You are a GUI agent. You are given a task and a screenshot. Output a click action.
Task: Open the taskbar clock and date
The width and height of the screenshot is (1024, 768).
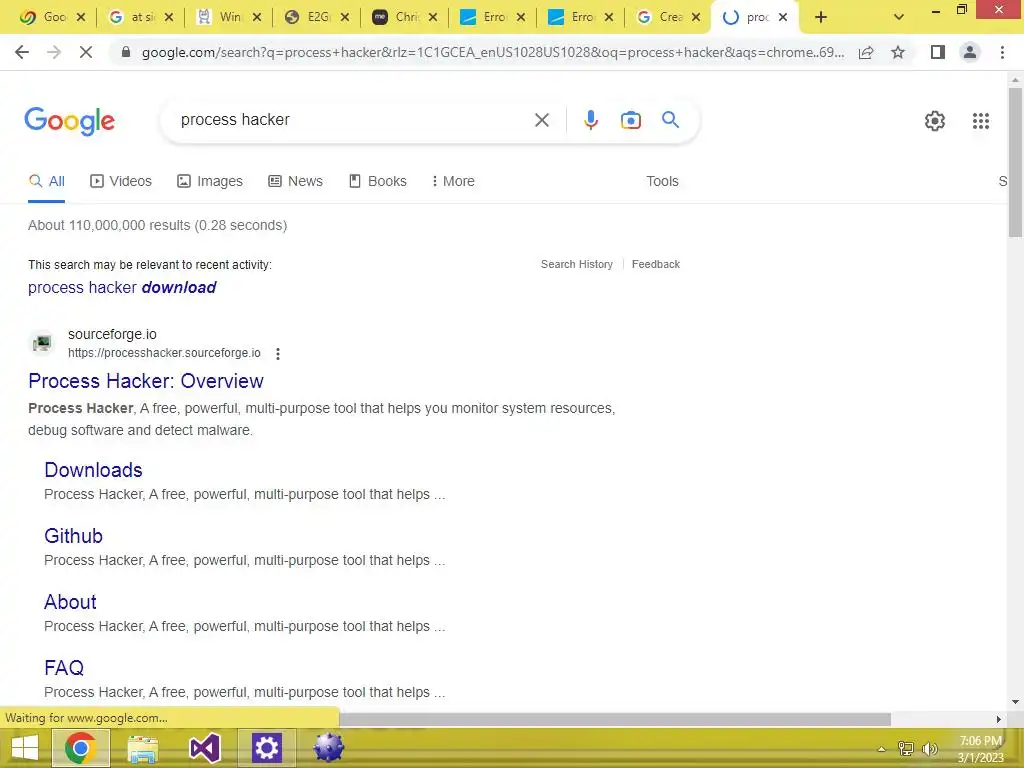click(980, 749)
